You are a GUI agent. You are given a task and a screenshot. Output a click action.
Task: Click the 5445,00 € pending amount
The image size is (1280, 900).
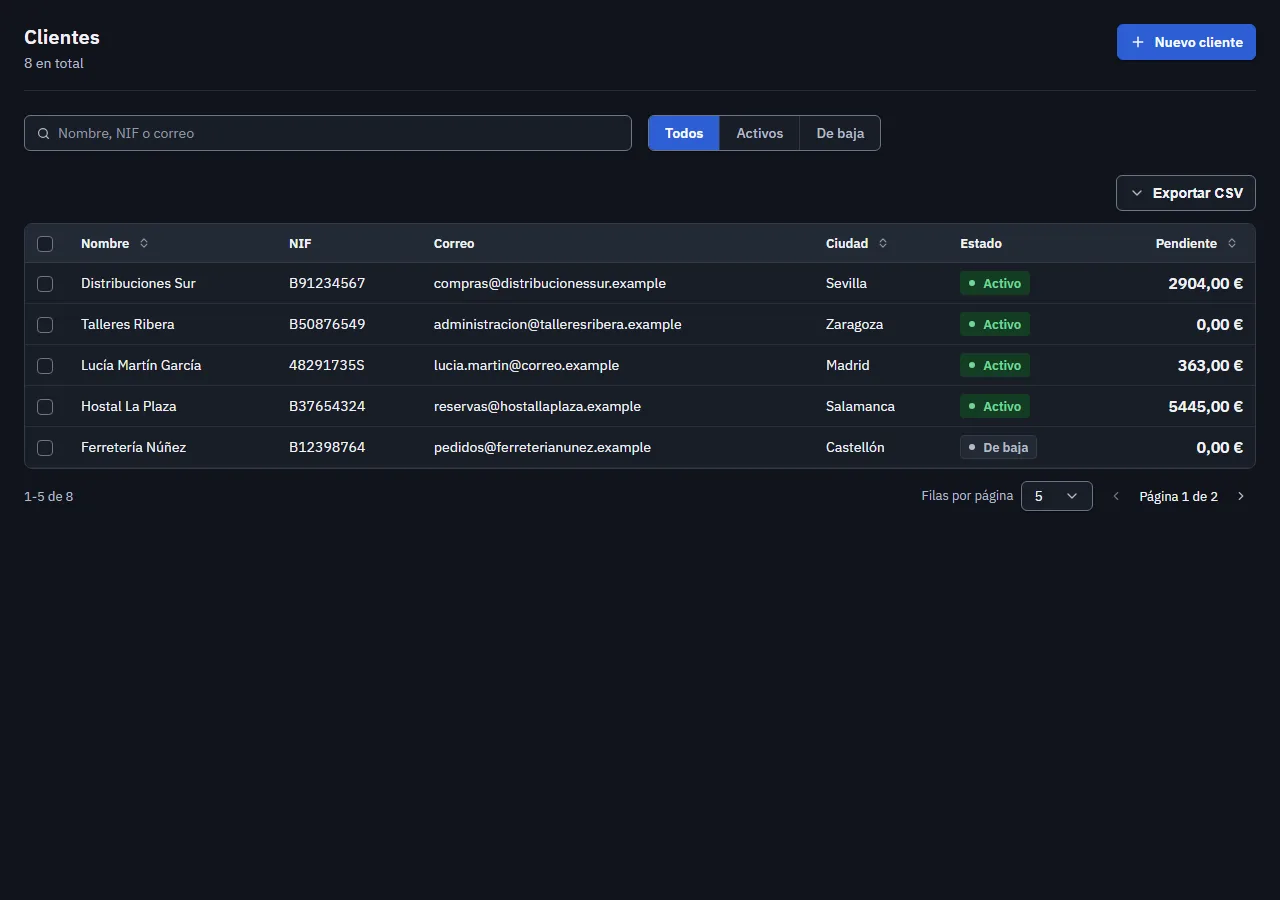click(1205, 407)
